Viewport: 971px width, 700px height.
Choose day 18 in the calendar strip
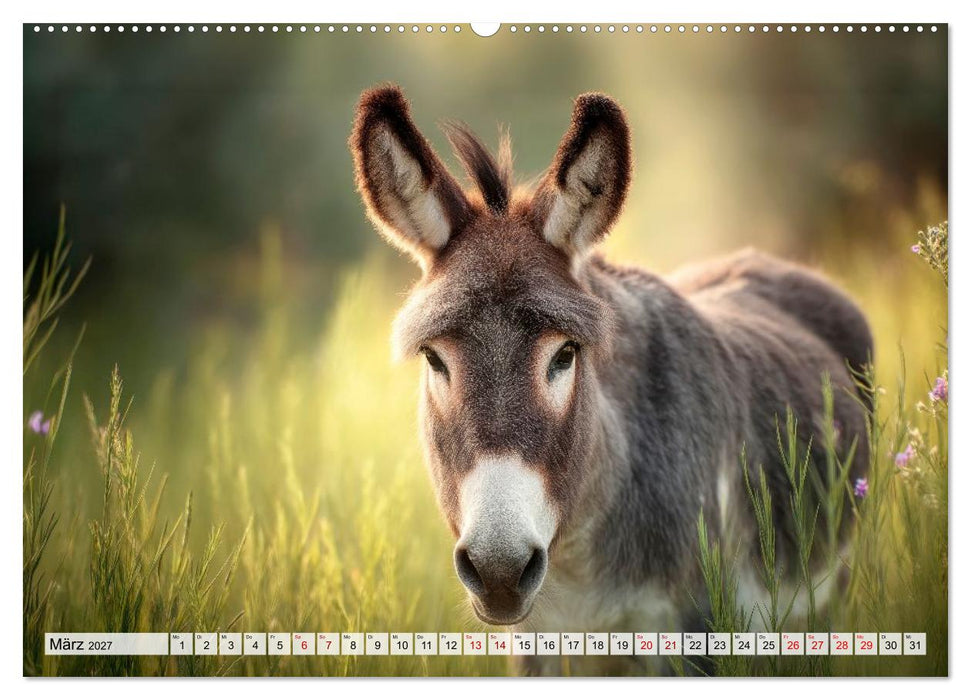[x=597, y=644]
